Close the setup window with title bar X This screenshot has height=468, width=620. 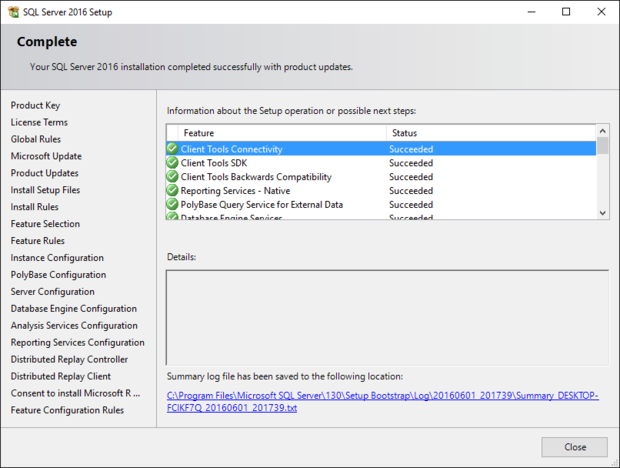point(601,12)
